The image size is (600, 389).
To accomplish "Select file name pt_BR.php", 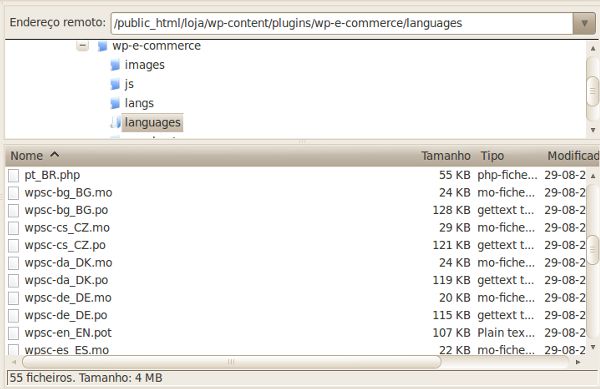I will (x=52, y=175).
